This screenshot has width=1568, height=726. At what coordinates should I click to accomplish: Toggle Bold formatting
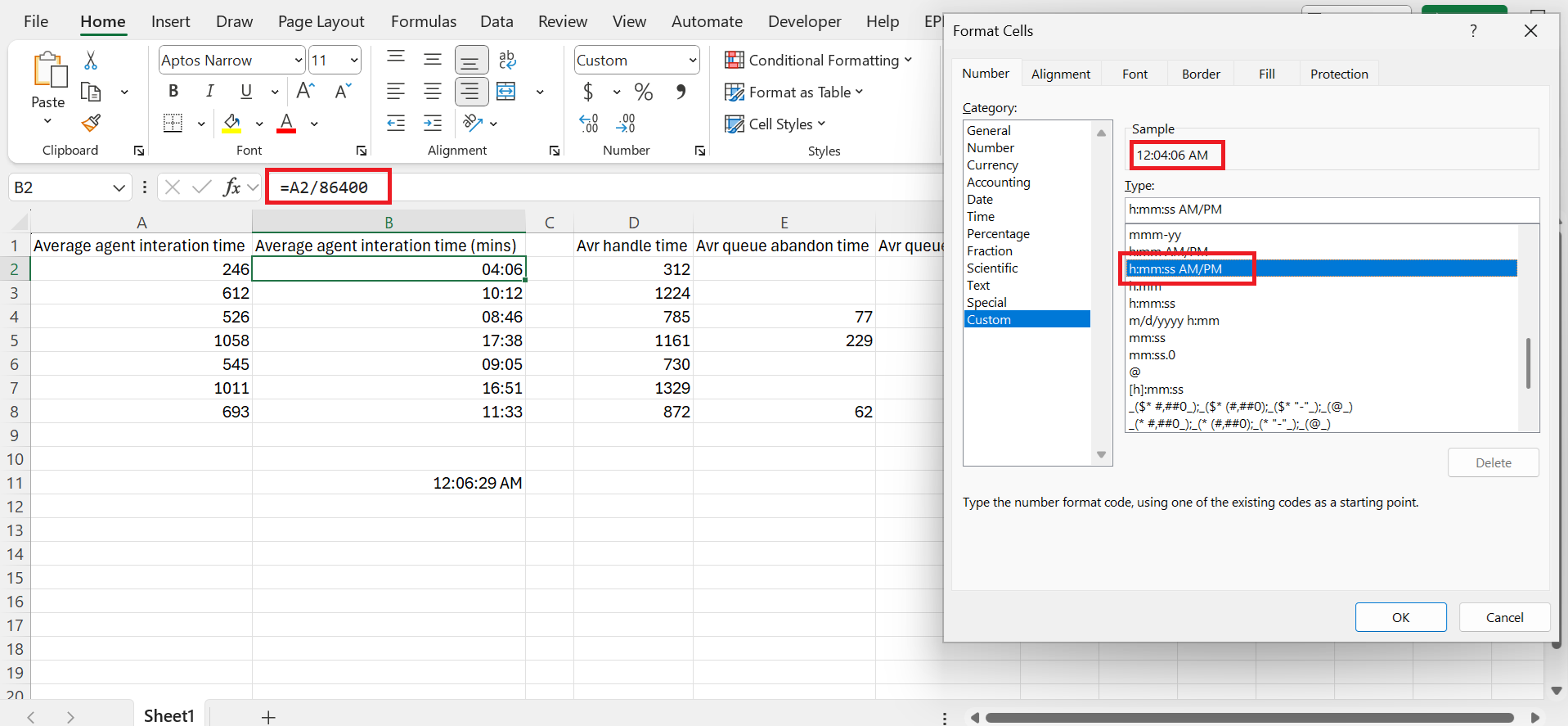coord(173,92)
